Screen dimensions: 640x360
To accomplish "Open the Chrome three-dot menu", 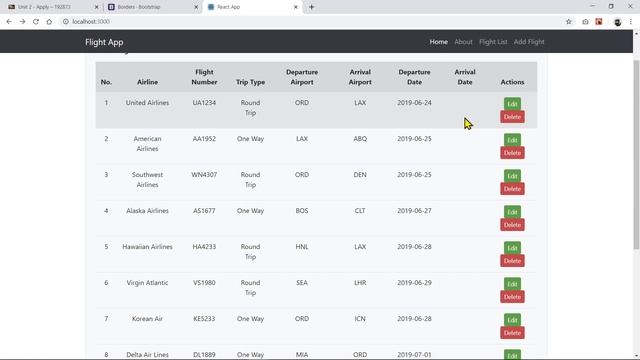I will coord(631,22).
